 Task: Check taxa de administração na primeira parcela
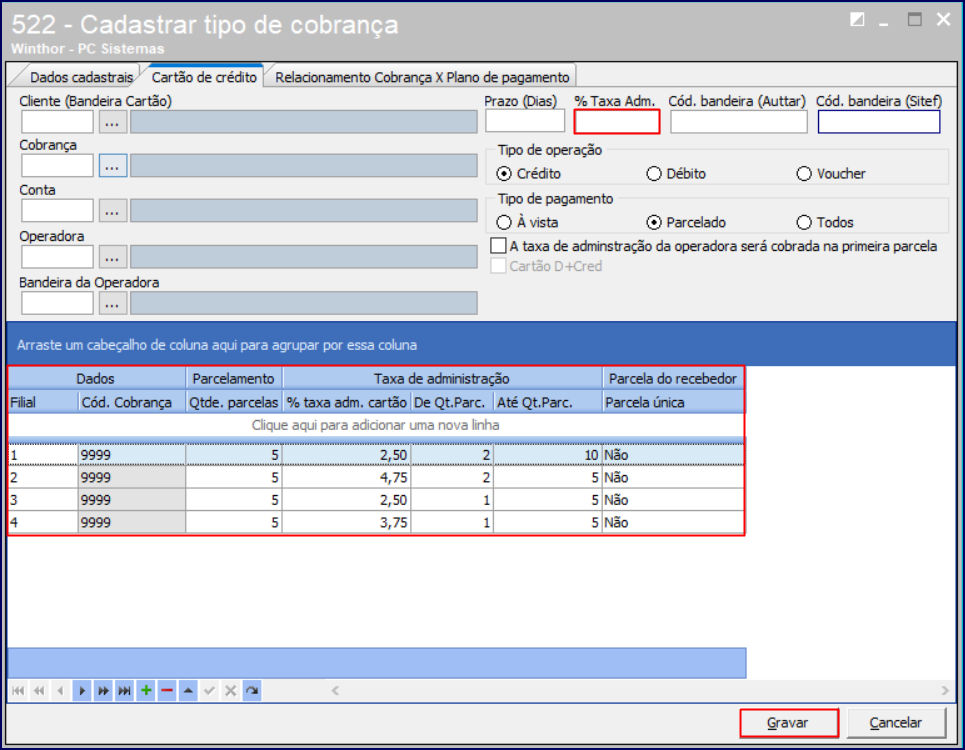499,246
